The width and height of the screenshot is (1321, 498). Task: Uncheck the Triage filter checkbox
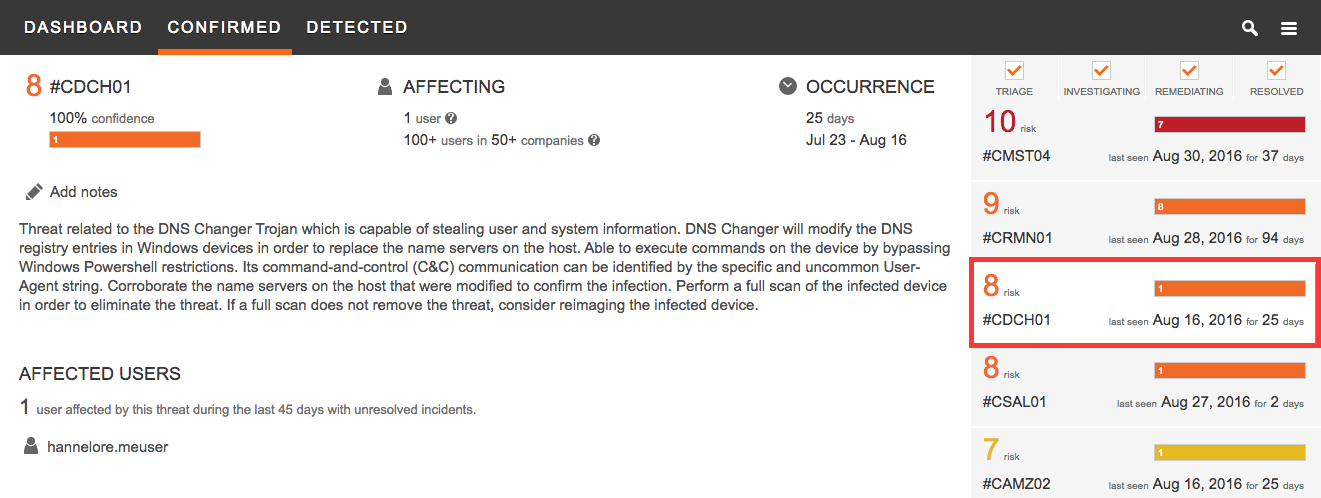tap(1014, 70)
